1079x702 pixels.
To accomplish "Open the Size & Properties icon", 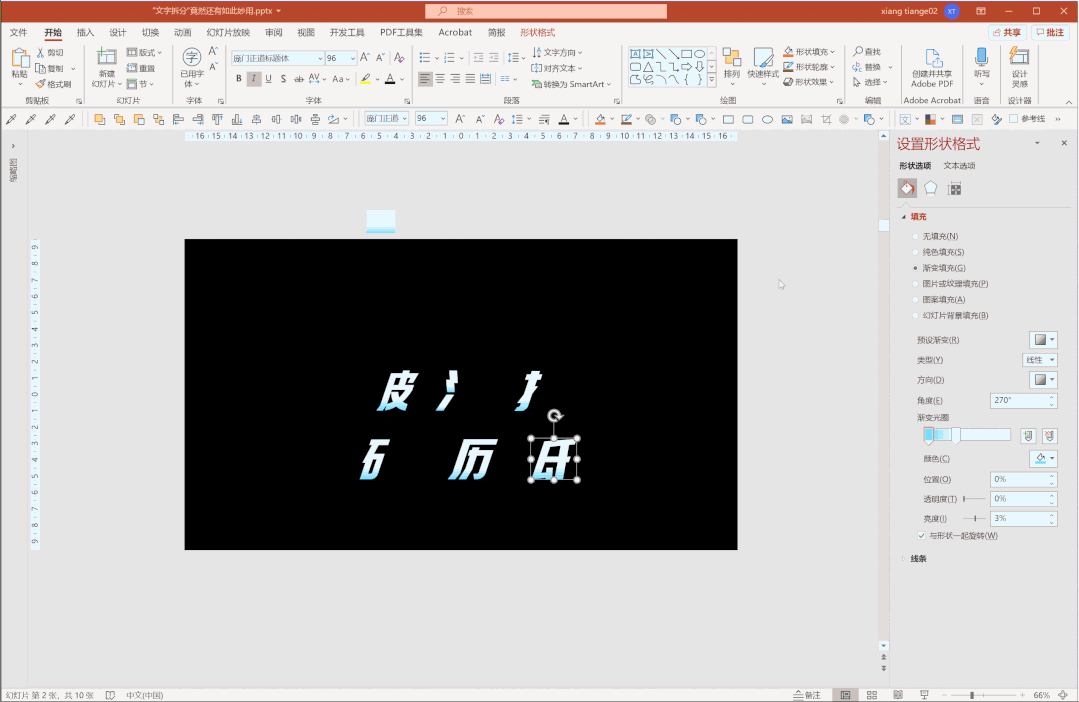I will pos(955,189).
